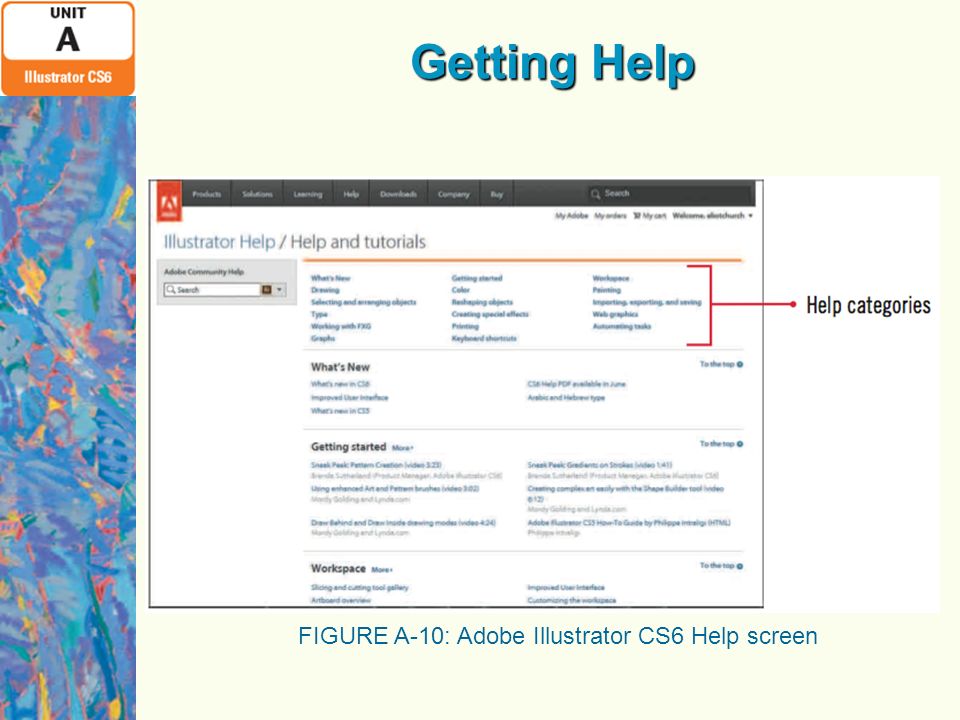Open Using enhanced Art and Pattern brushes video
The width and height of the screenshot is (960, 720).
[x=395, y=489]
